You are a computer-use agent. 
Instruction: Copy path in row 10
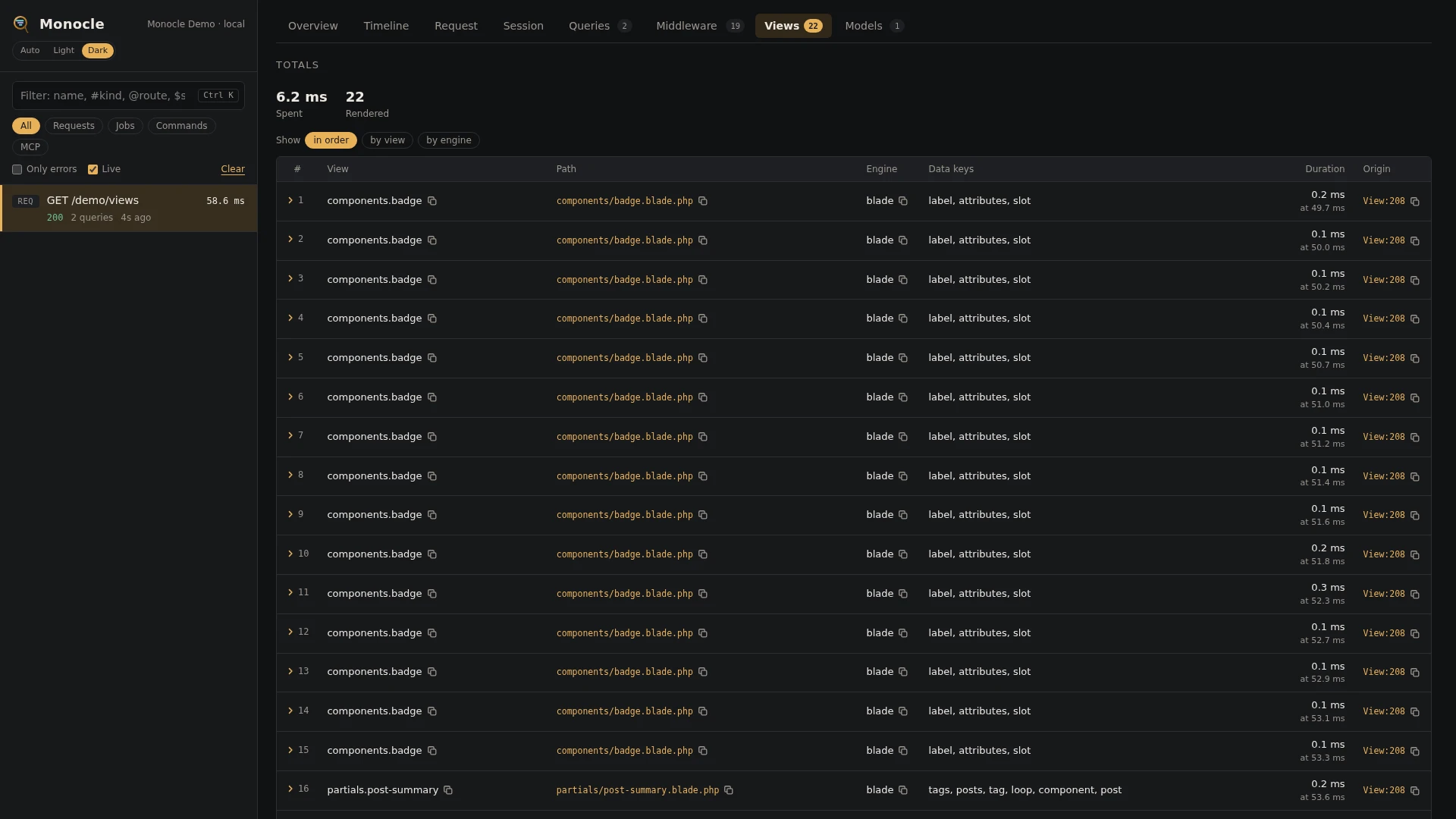pos(703,554)
